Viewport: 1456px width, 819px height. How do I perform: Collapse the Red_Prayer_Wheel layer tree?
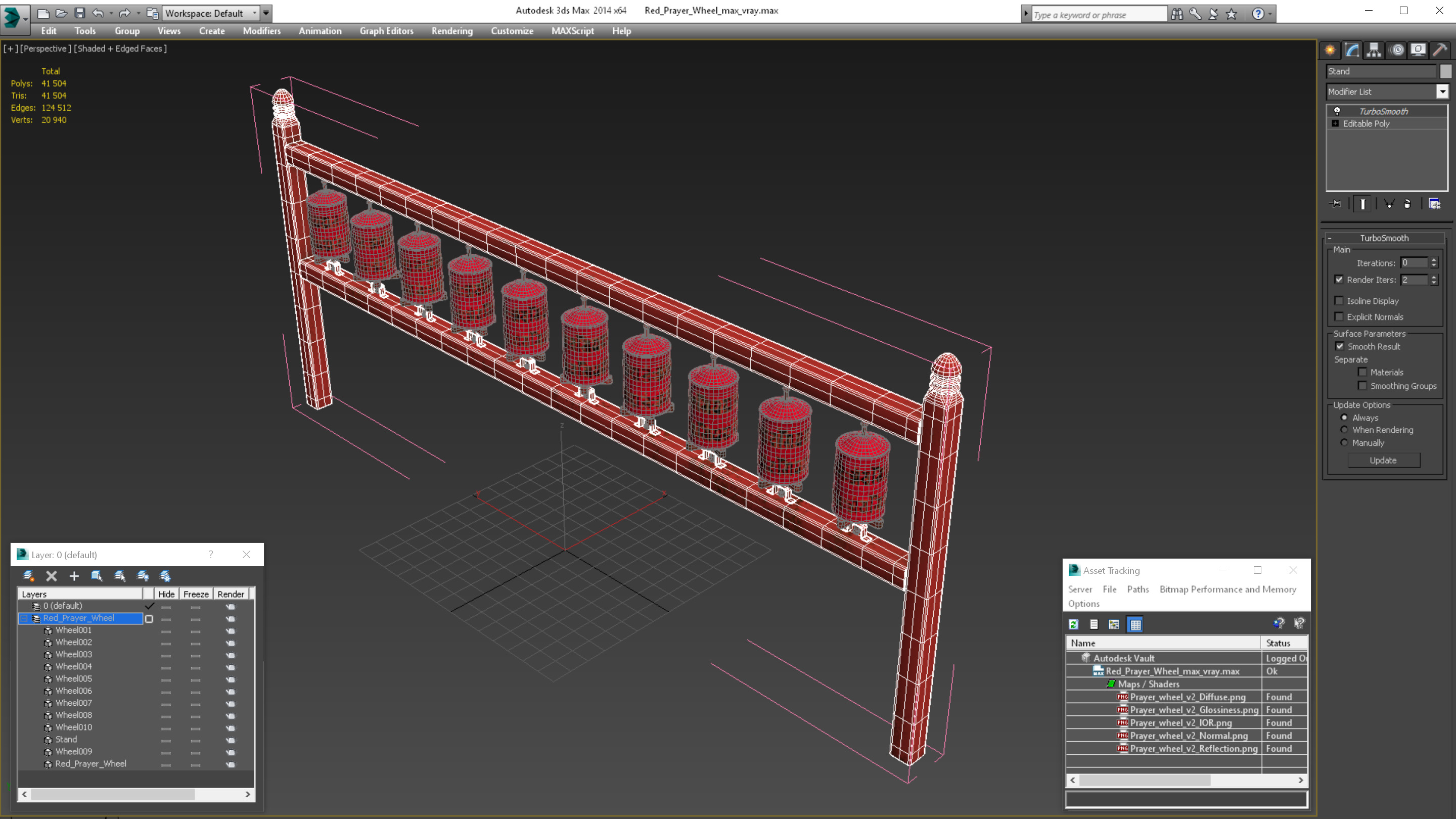[x=24, y=618]
